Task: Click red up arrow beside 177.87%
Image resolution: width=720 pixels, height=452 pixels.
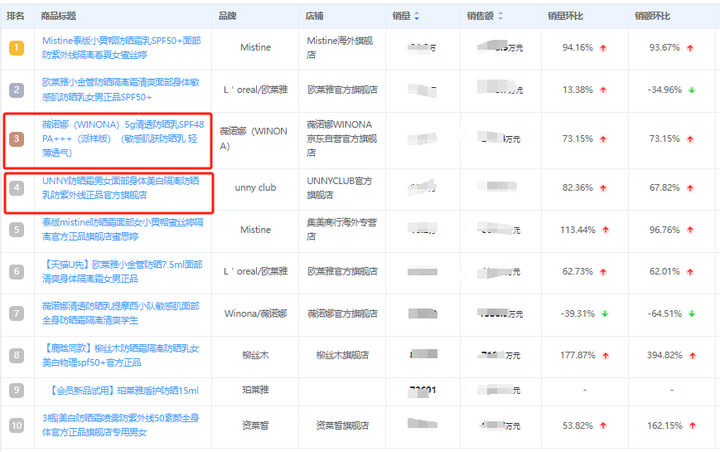Action: (x=606, y=356)
